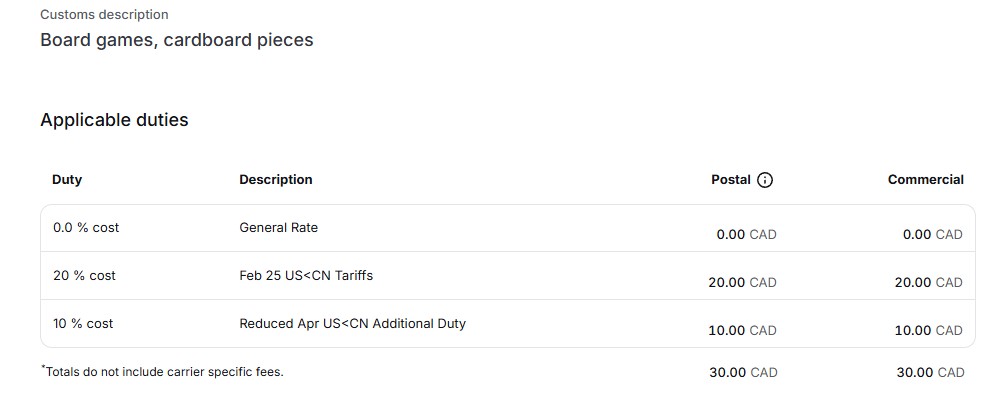Click Board games, cardboard pieces text
Screen dimensions: 1005x420
point(176,40)
